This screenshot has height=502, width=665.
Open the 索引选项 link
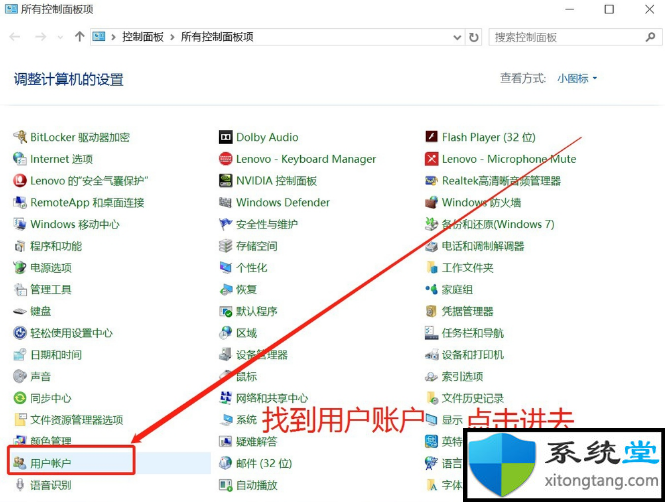coord(462,376)
